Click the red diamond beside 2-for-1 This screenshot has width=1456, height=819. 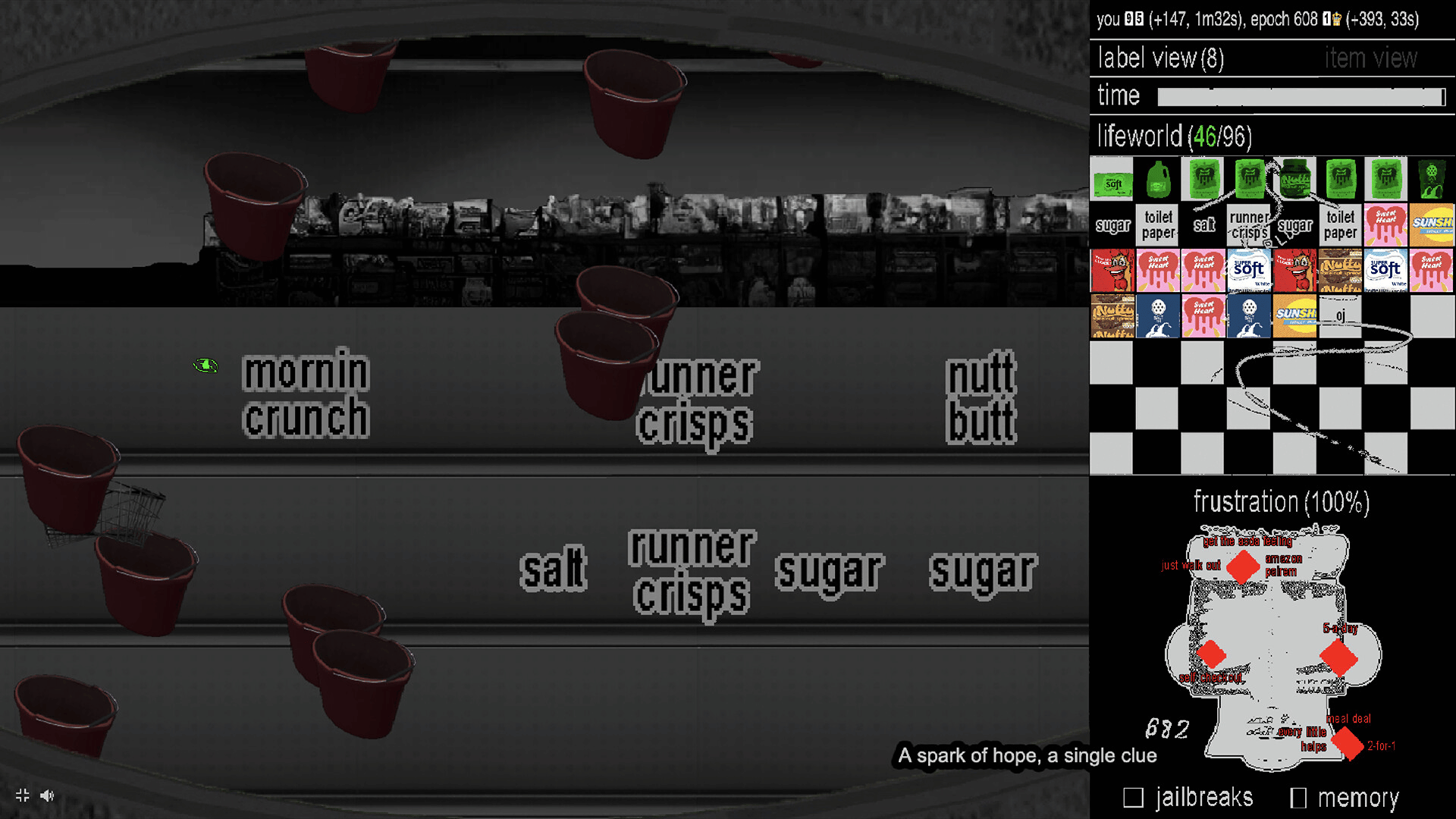(x=1348, y=742)
